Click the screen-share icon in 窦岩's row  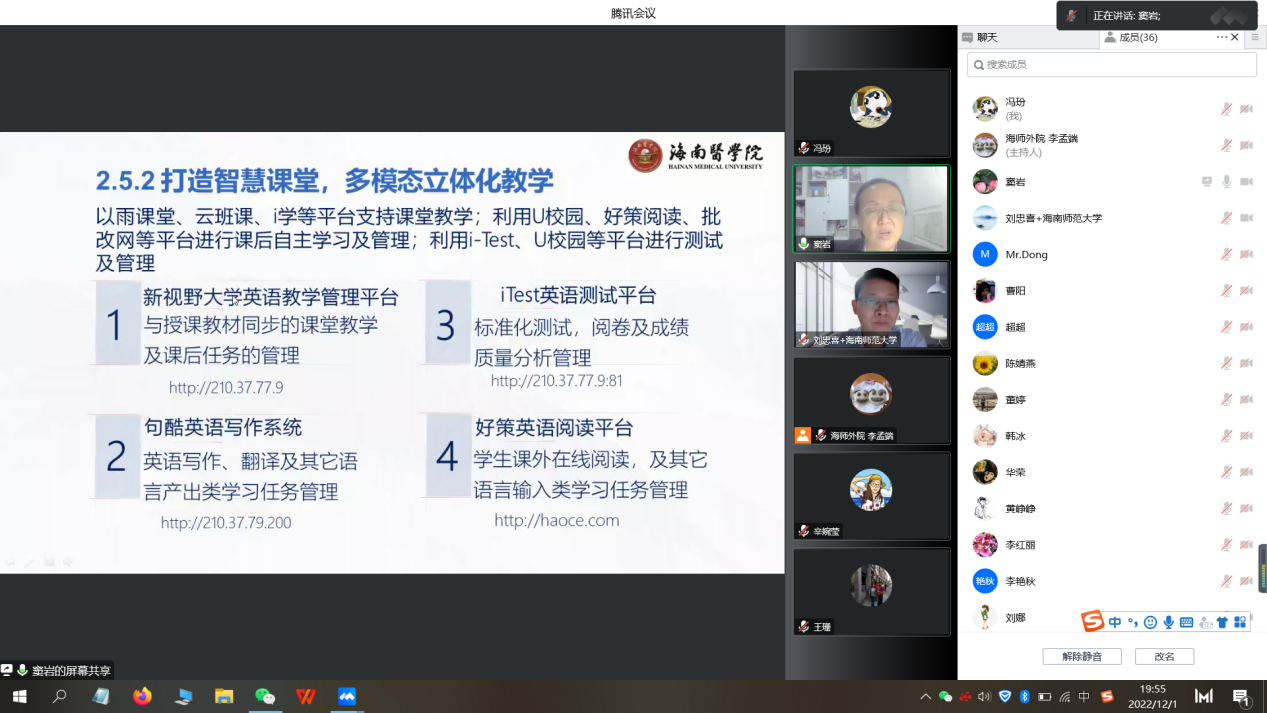tap(1207, 182)
